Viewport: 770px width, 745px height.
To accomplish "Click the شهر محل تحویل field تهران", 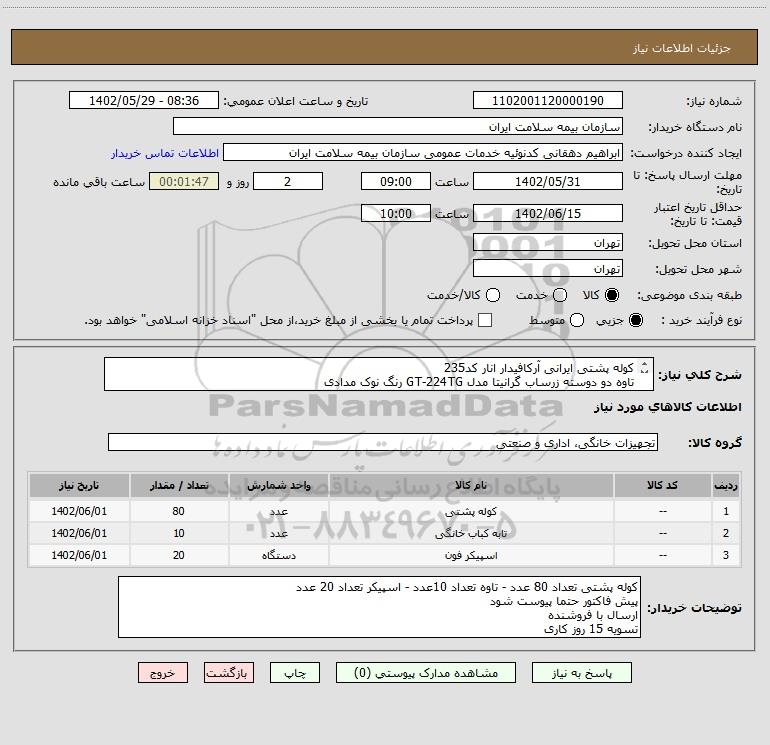I will (548, 268).
